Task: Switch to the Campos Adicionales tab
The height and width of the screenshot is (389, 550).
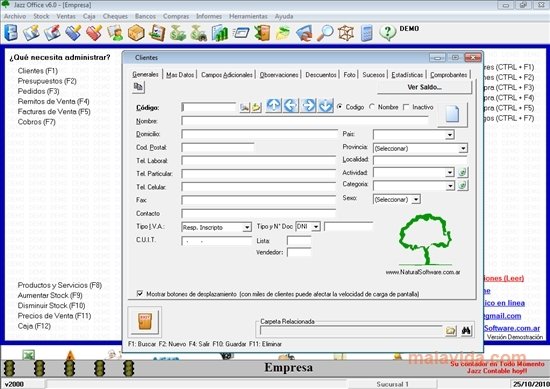Action: pyautogui.click(x=227, y=75)
